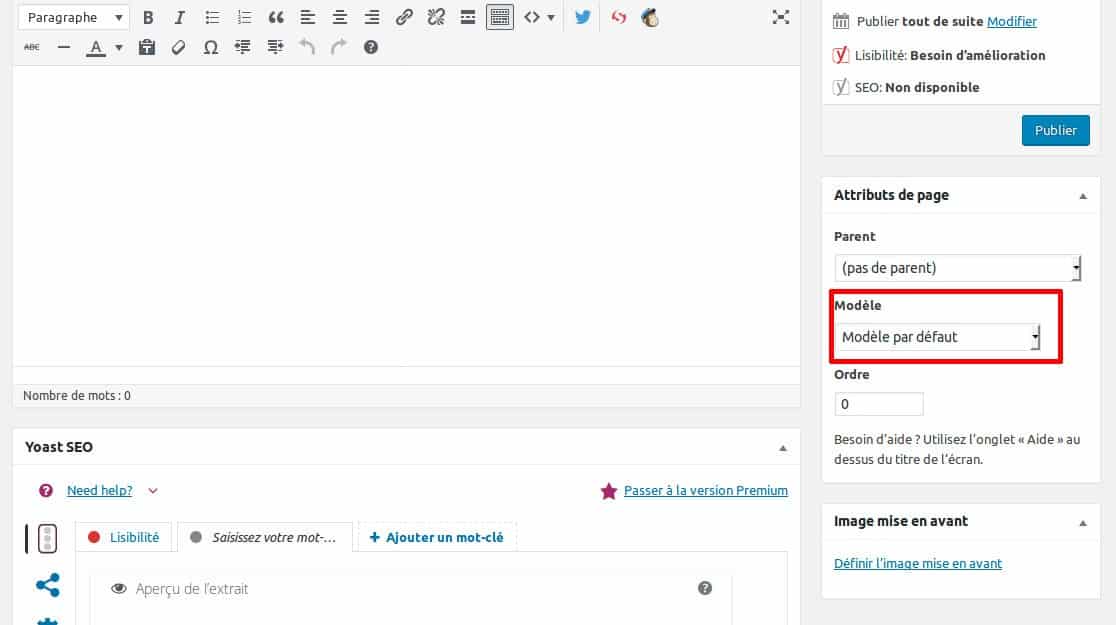This screenshot has height=625, width=1116.
Task: Insert a special character
Action: (211, 46)
